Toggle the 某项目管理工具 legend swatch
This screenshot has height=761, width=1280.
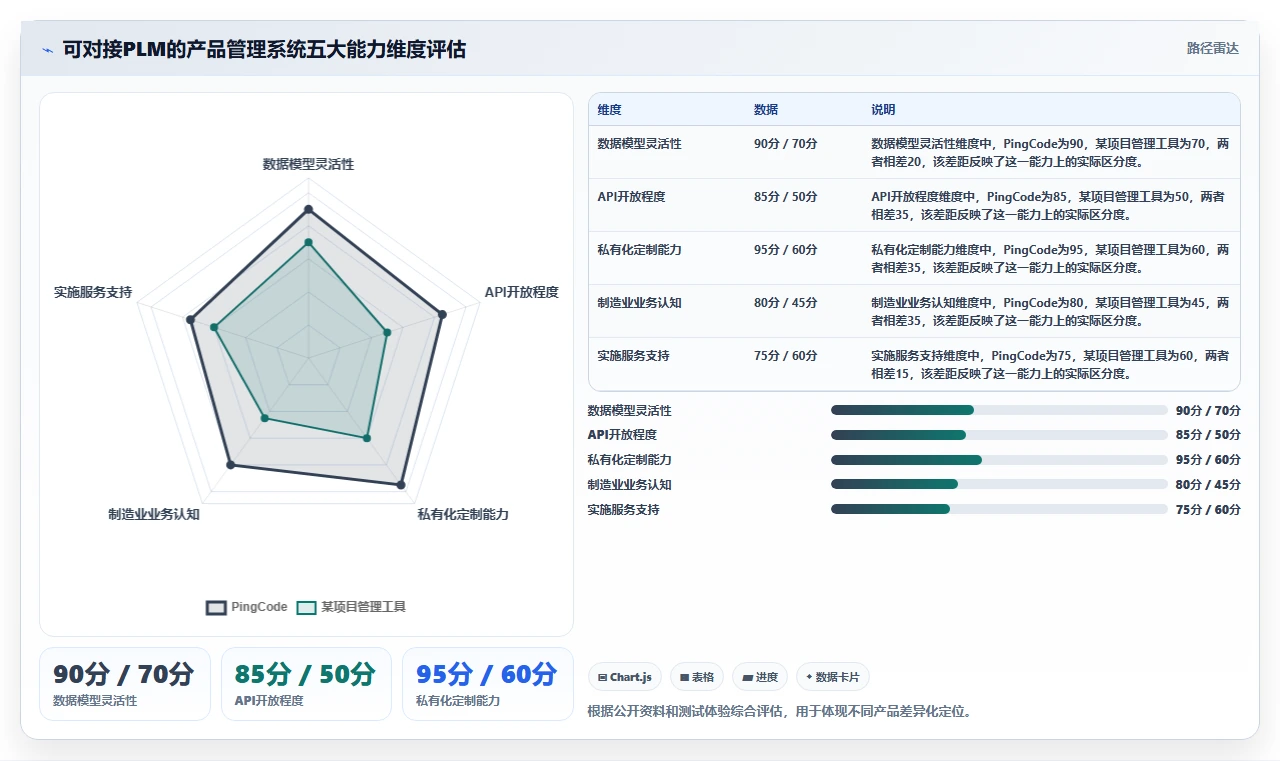306,607
